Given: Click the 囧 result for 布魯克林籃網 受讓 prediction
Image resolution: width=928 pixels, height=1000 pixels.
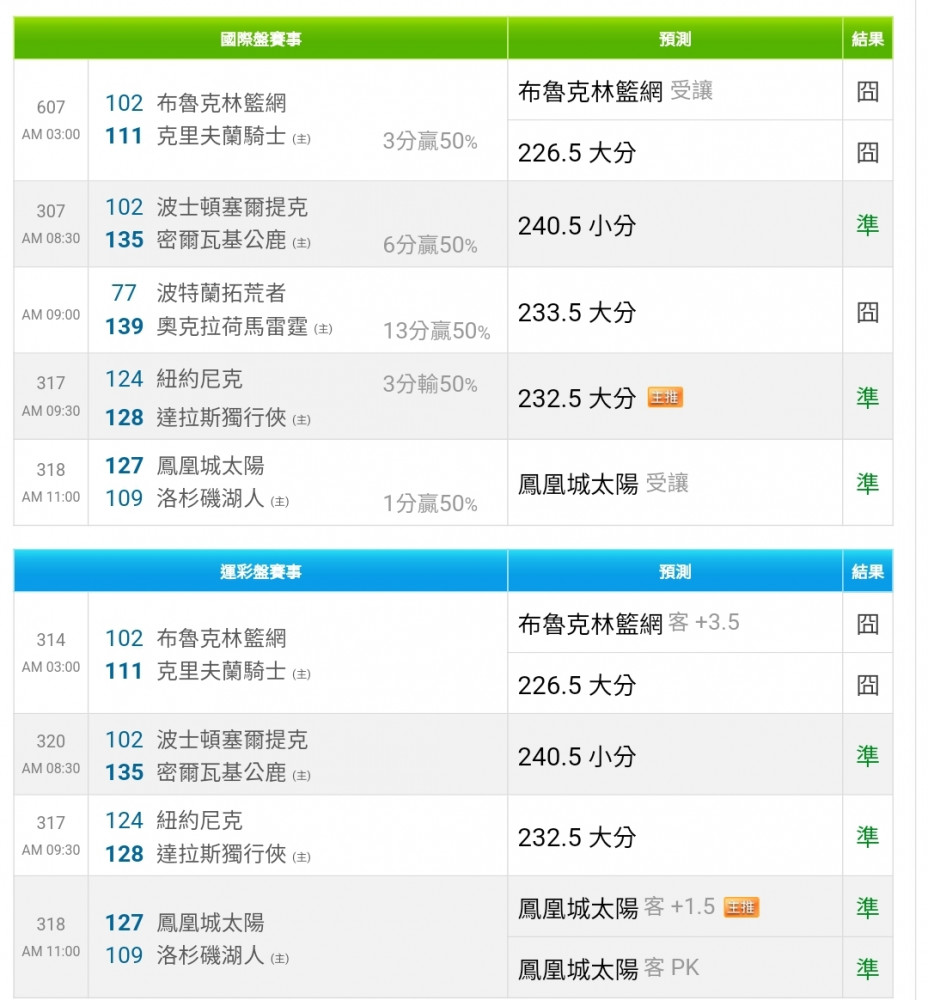Looking at the screenshot, I should [867, 92].
